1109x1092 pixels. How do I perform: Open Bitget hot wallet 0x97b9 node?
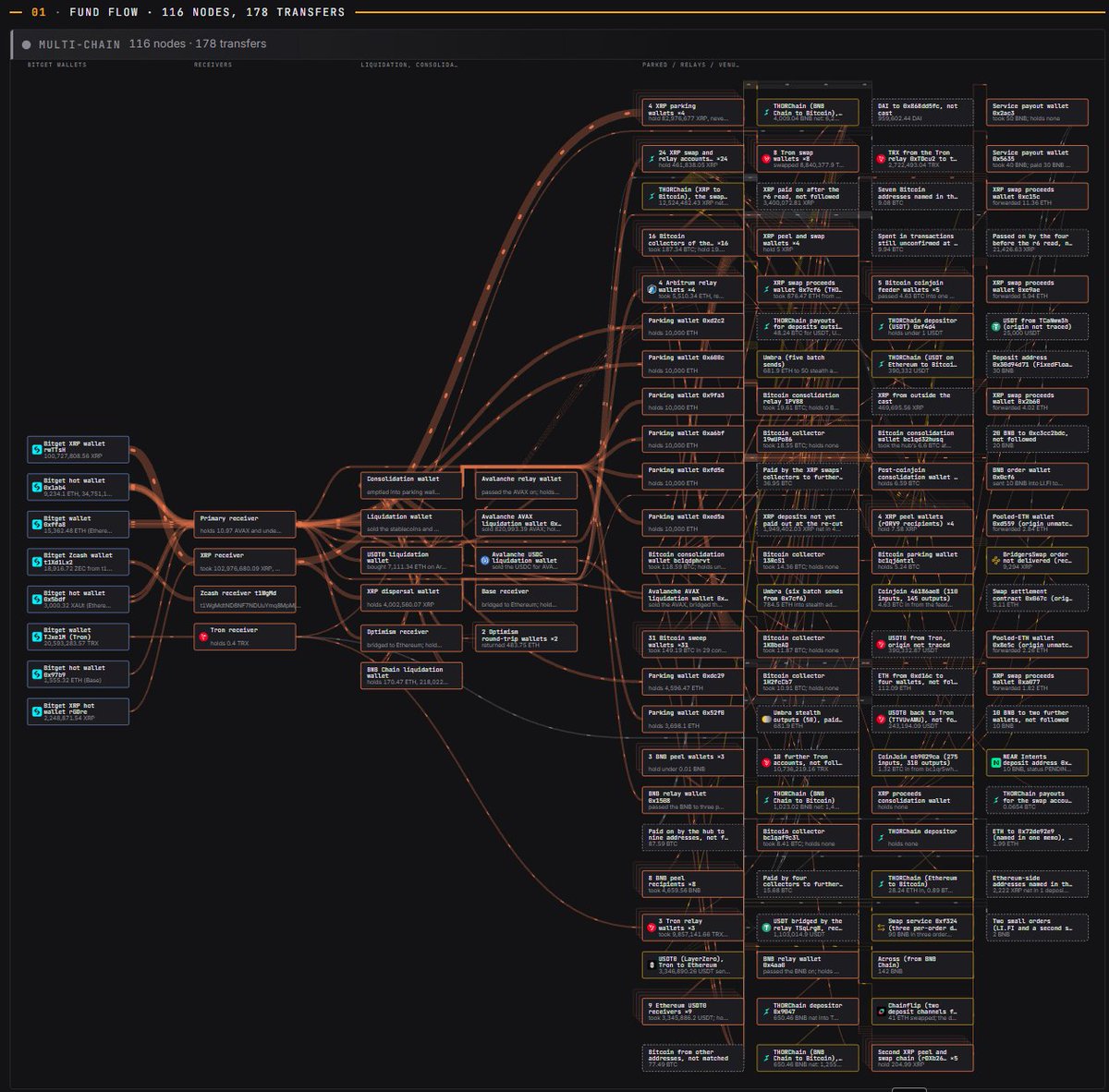click(x=78, y=673)
